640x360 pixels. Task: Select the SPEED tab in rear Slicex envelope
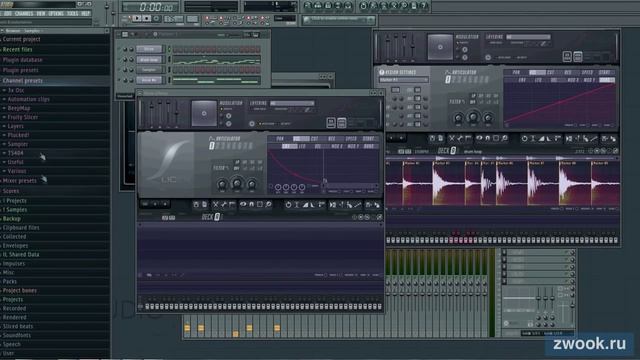pyautogui.click(x=587, y=72)
